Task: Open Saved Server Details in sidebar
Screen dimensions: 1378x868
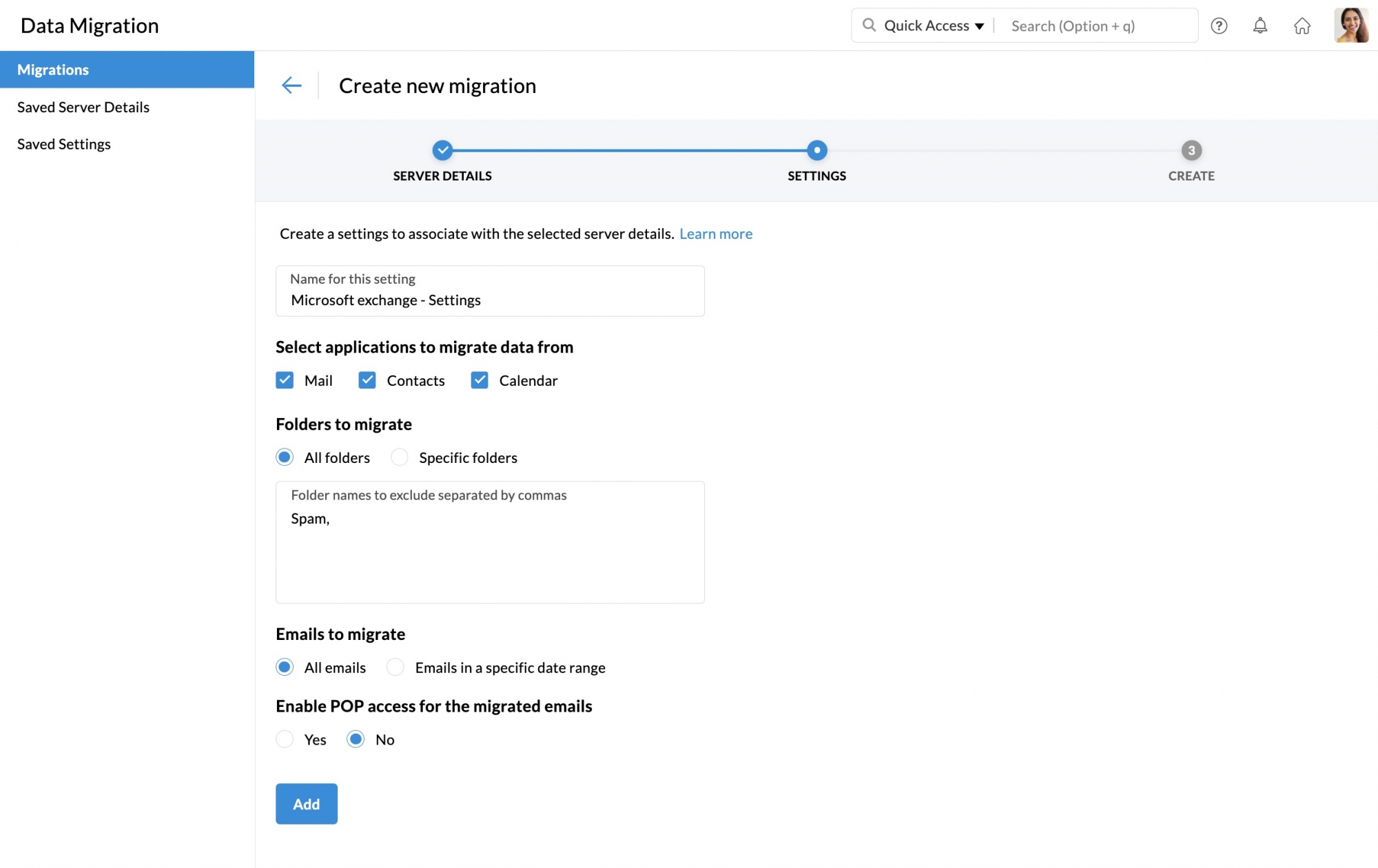Action: (x=83, y=107)
